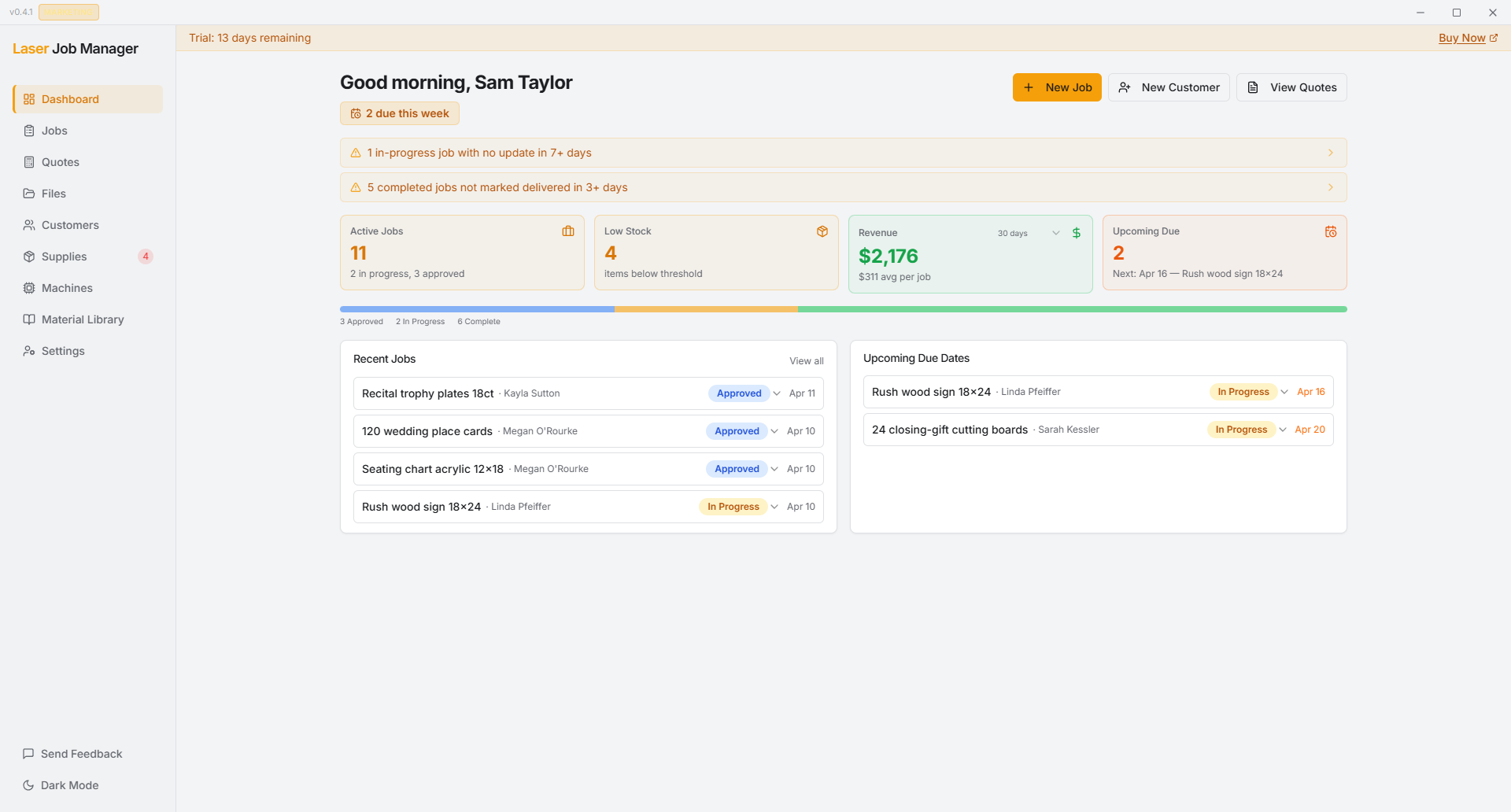Viewport: 1511px width, 812px height.
Task: Select the Material Library icon
Action: pyautogui.click(x=29, y=319)
